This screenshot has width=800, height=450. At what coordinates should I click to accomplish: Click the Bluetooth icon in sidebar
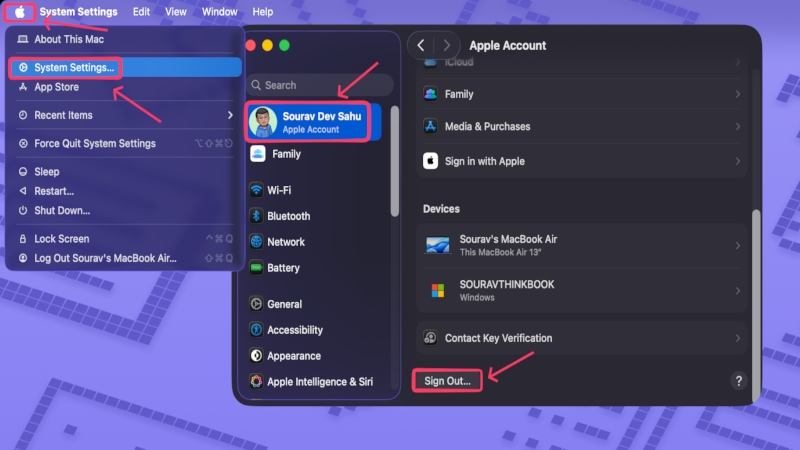[256, 216]
